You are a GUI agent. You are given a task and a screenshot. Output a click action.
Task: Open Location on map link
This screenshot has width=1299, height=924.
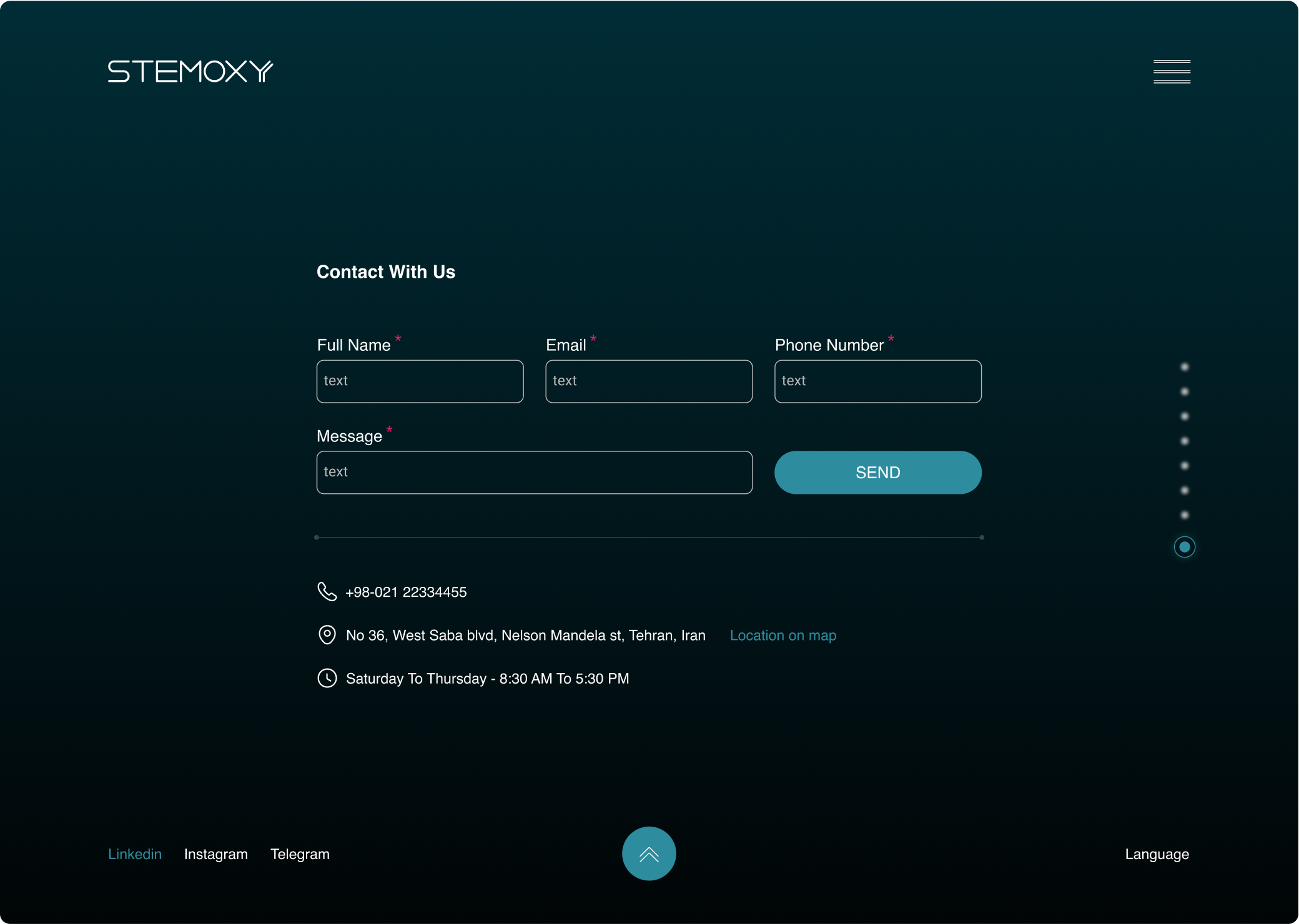point(783,636)
